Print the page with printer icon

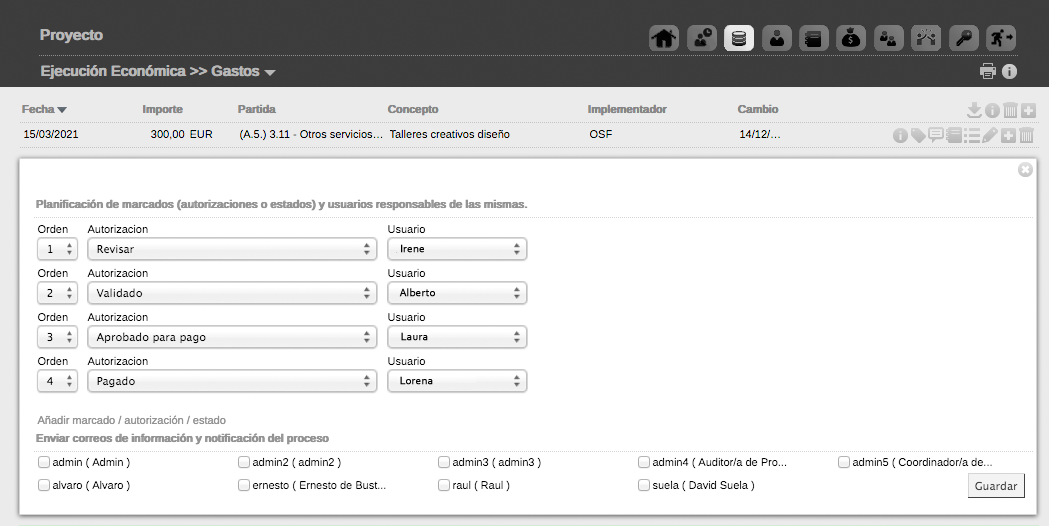pos(988,71)
